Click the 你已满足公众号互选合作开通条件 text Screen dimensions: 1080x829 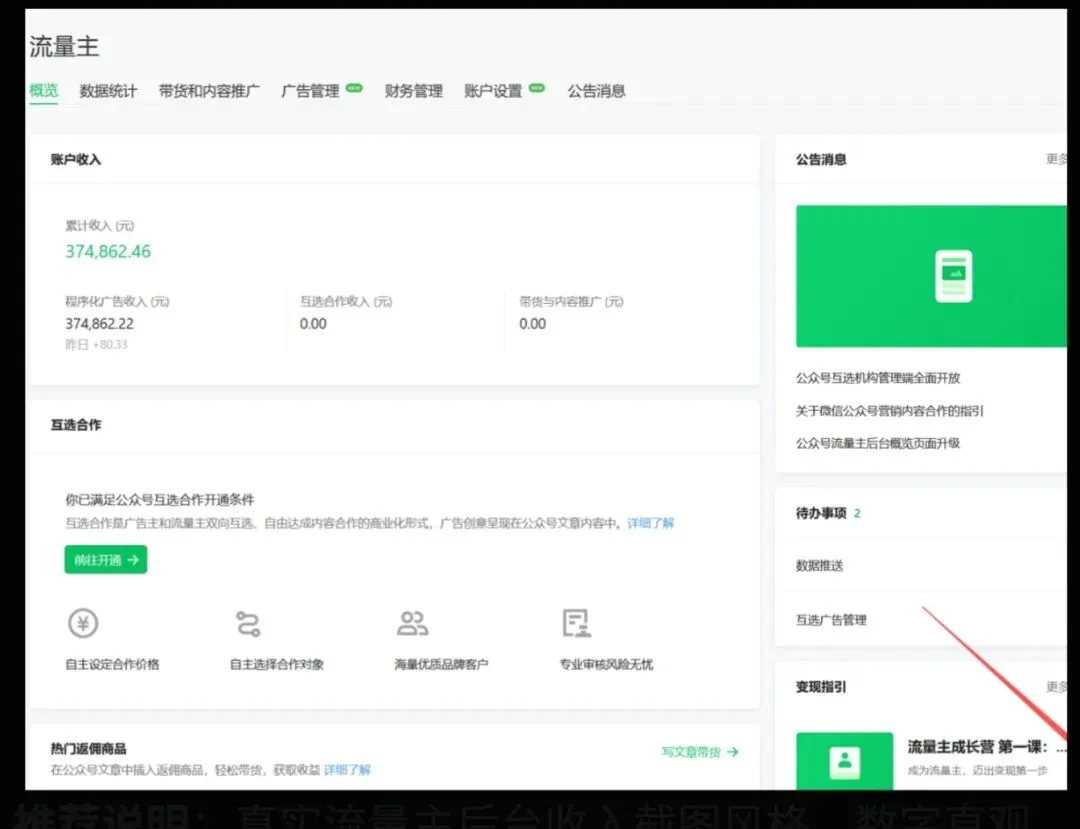[x=160, y=500]
